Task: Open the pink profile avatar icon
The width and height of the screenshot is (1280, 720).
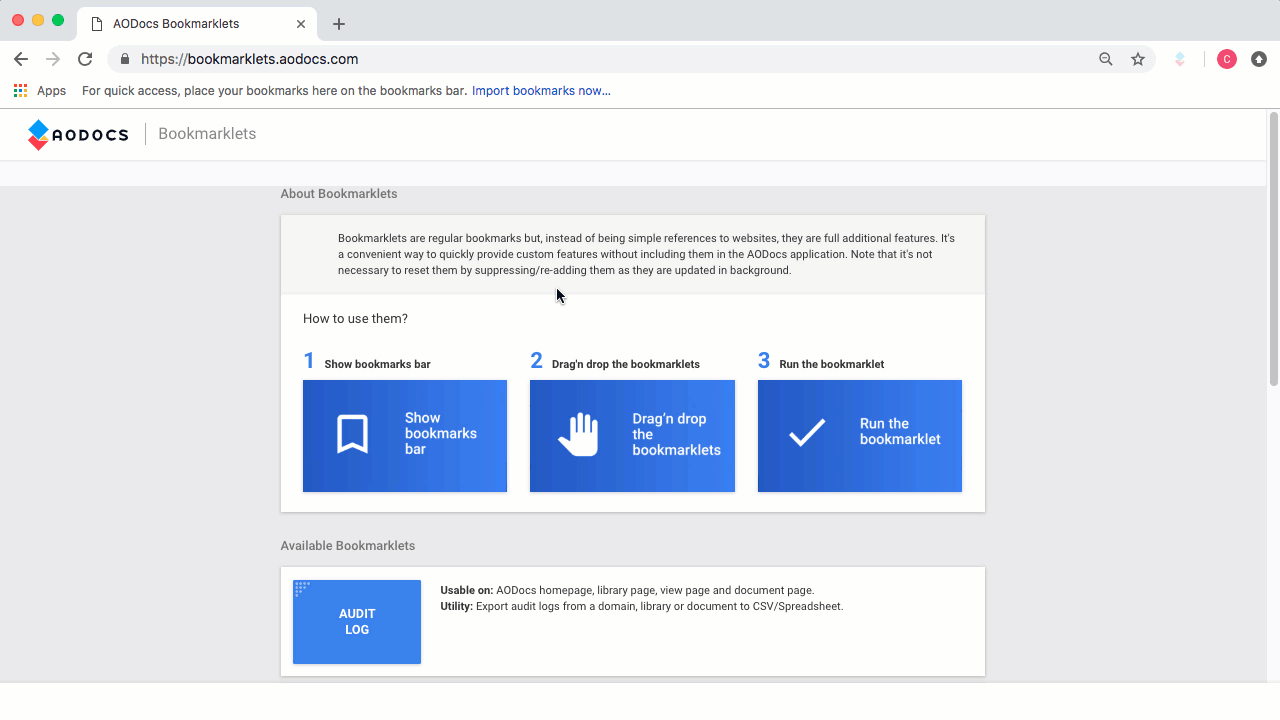Action: pos(1227,59)
